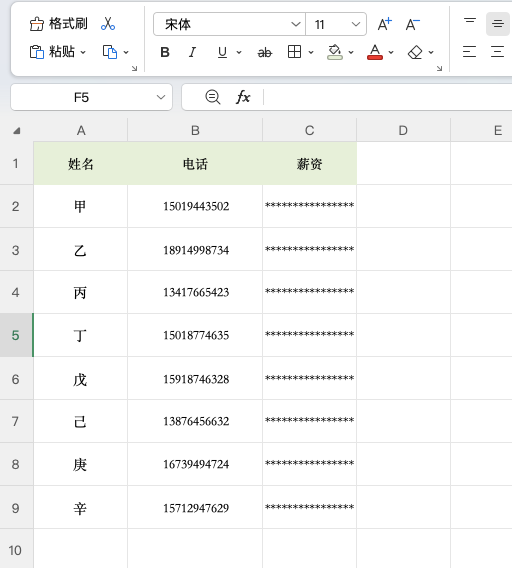Image resolution: width=512 pixels, height=568 pixels.
Task: Expand the Paste options dropdown arrow
Action: point(83,52)
